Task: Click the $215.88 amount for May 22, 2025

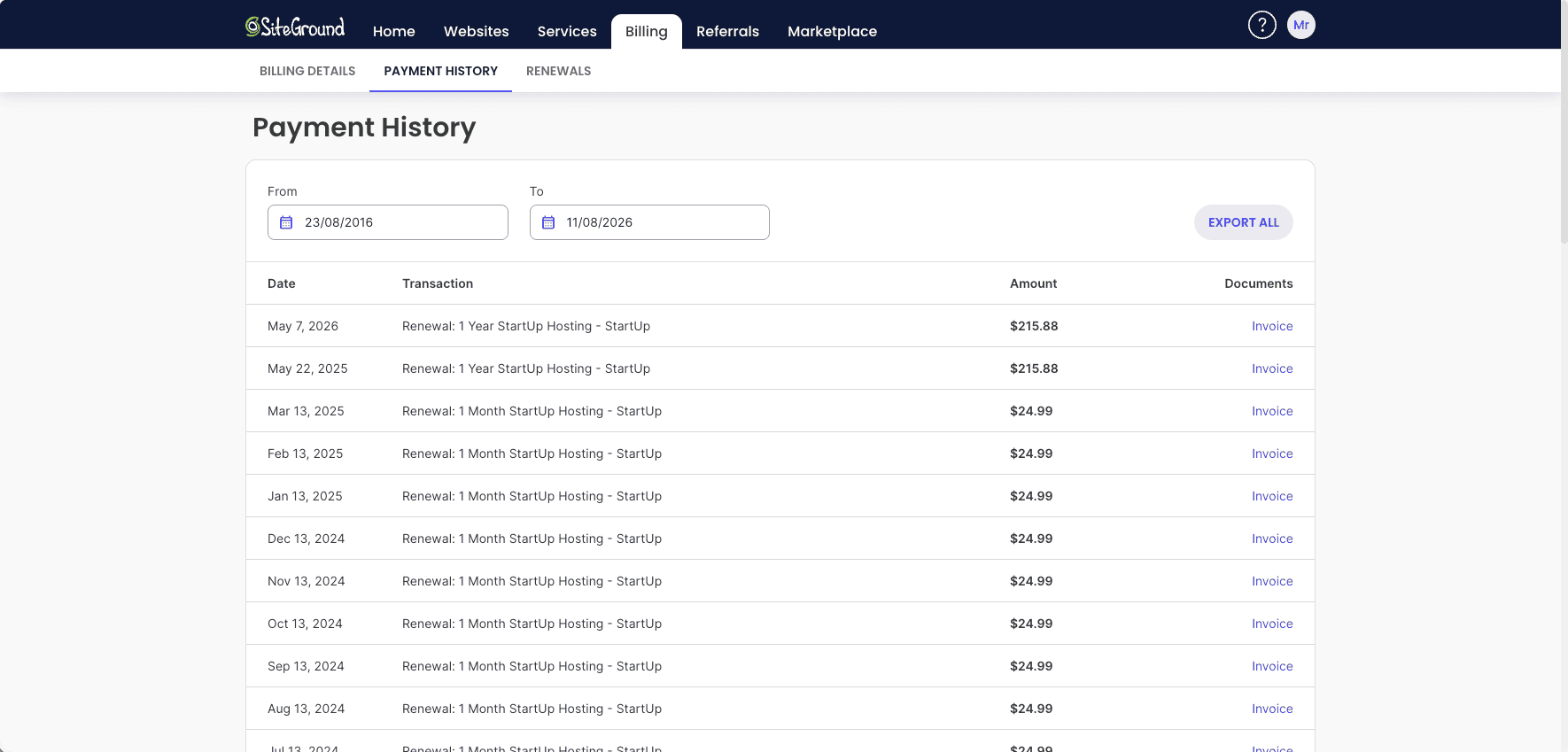Action: tap(1034, 368)
